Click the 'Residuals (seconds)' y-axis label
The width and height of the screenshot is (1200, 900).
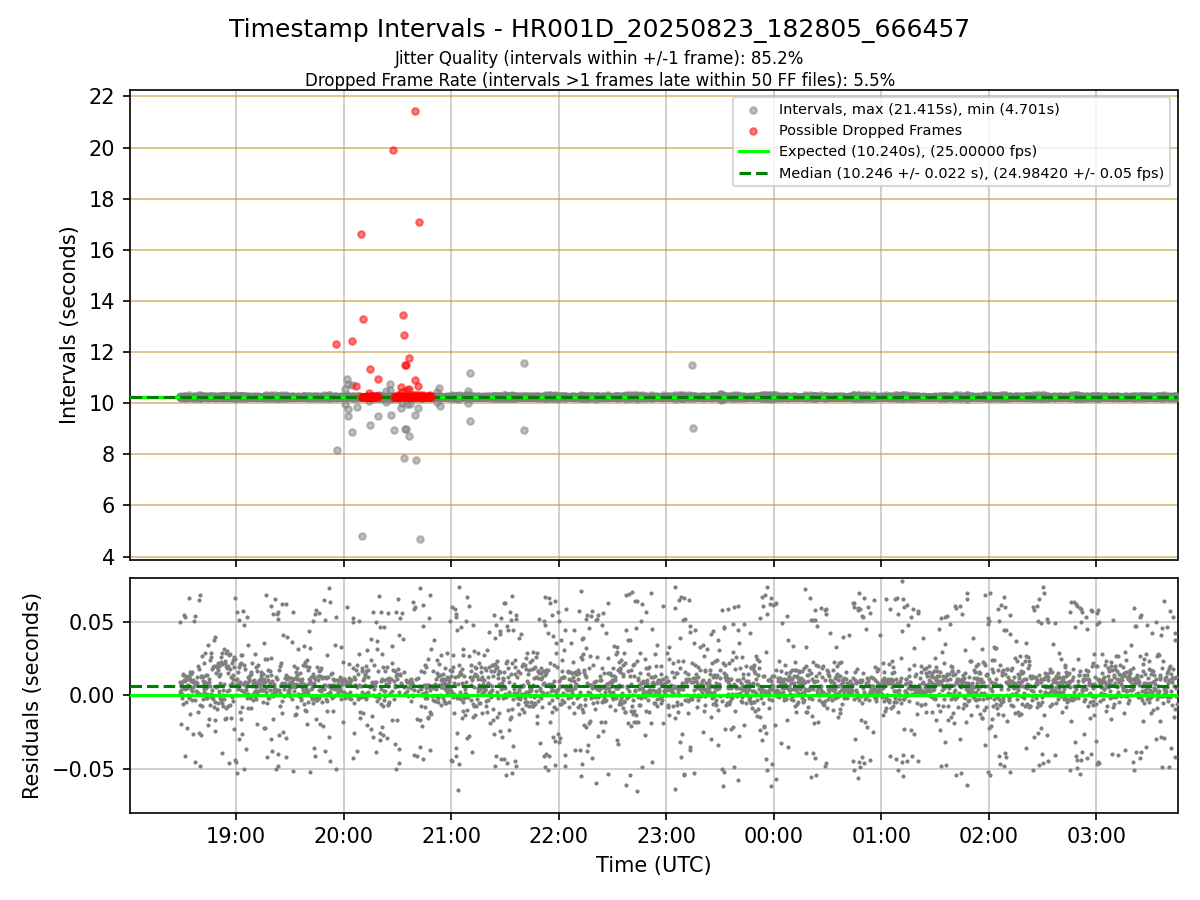[31, 696]
